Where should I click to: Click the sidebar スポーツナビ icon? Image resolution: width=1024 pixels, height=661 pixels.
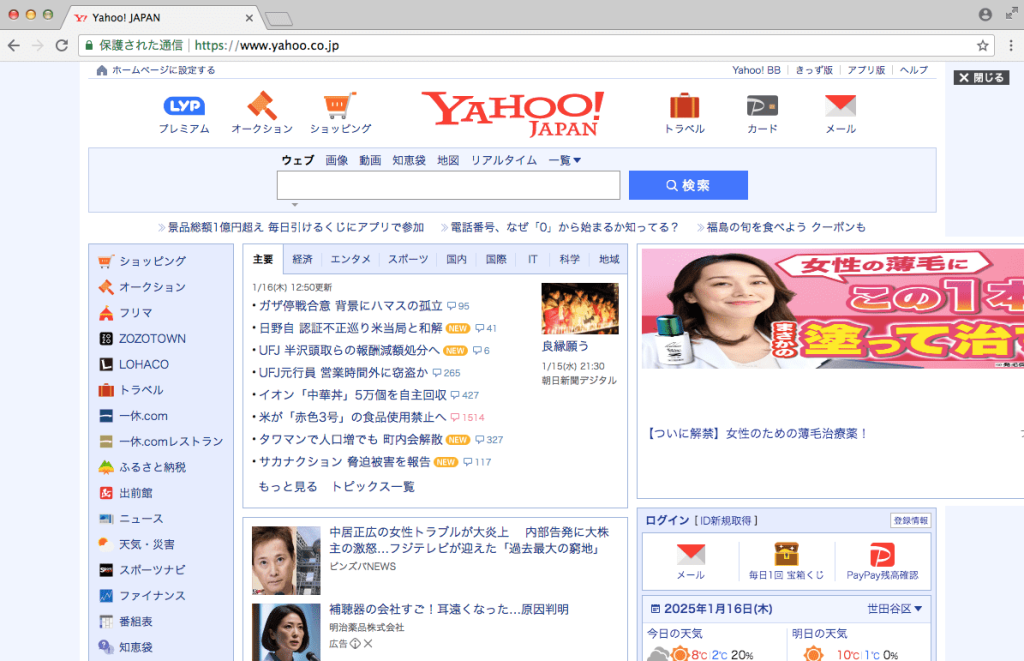coord(106,570)
